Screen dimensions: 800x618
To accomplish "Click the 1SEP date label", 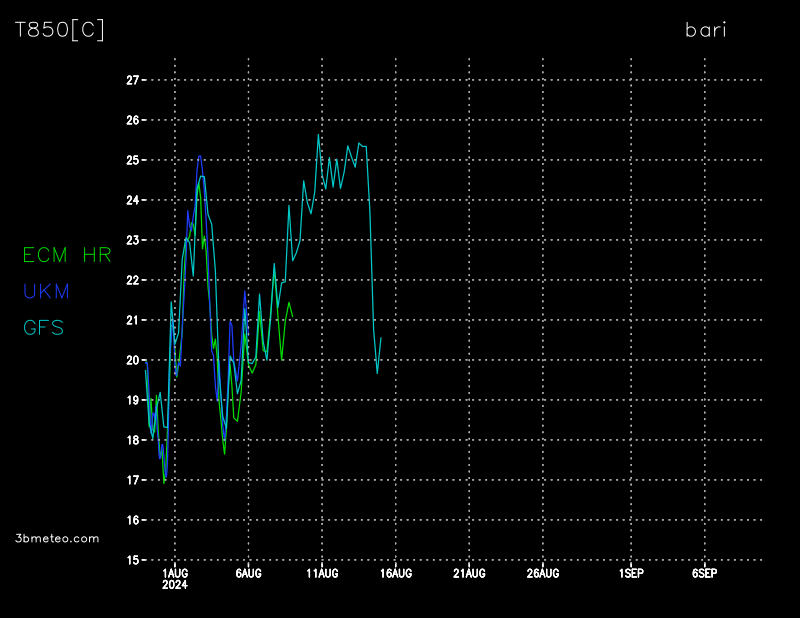I will (x=631, y=573).
